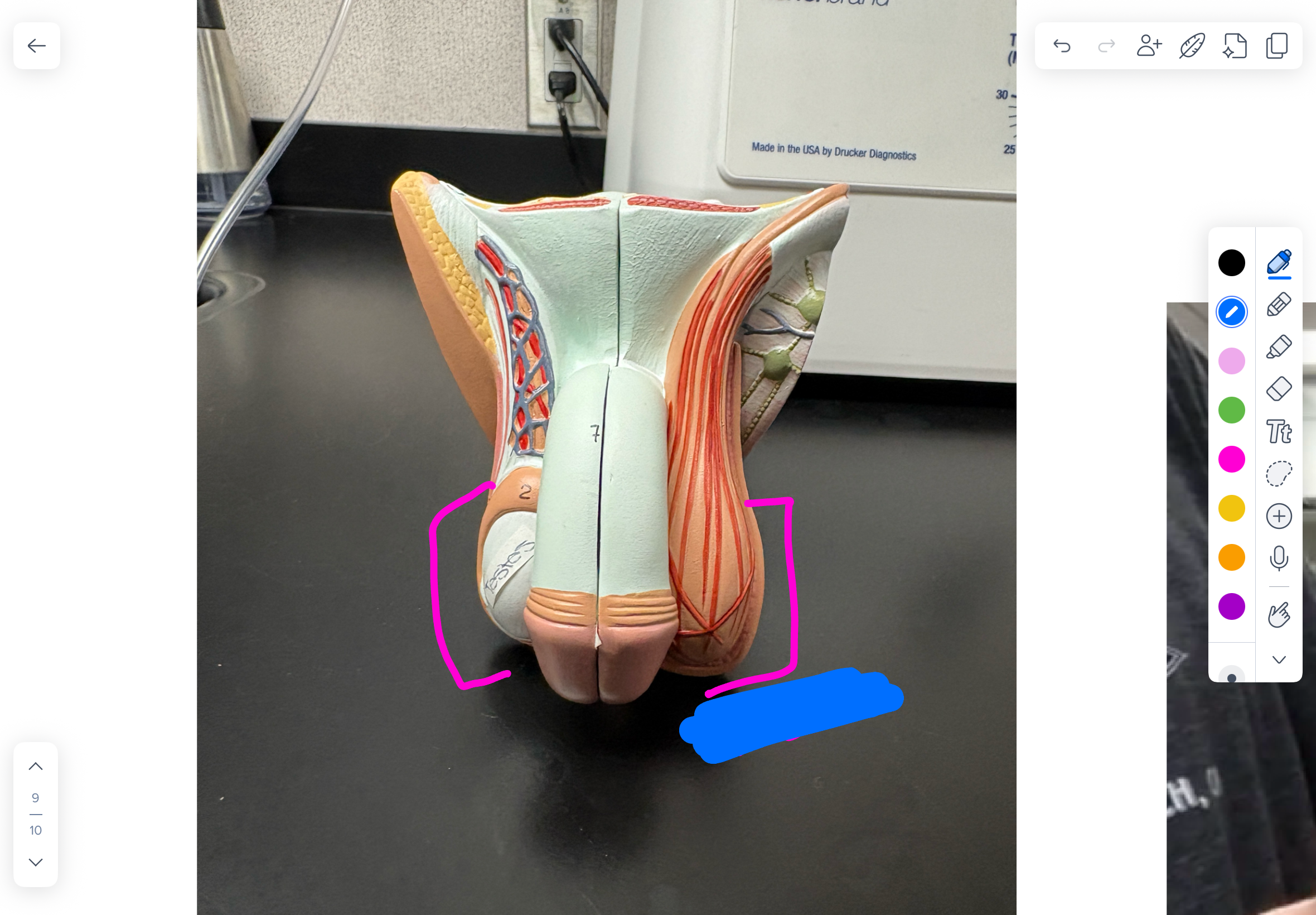Toggle the finger touch drawing mode
The height and width of the screenshot is (915, 1316).
(1279, 615)
